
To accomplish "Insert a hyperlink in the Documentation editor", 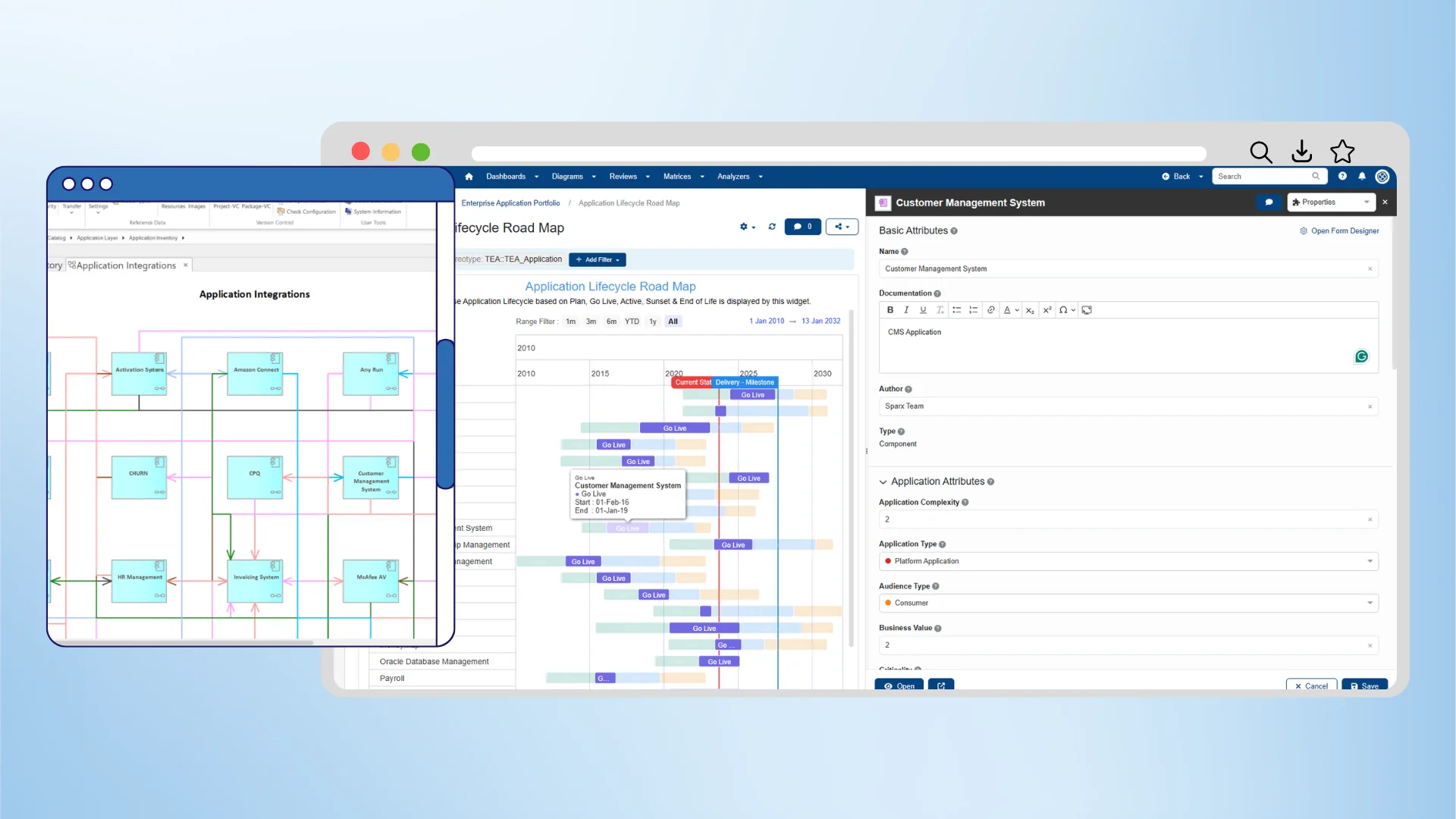I will click(x=990, y=309).
